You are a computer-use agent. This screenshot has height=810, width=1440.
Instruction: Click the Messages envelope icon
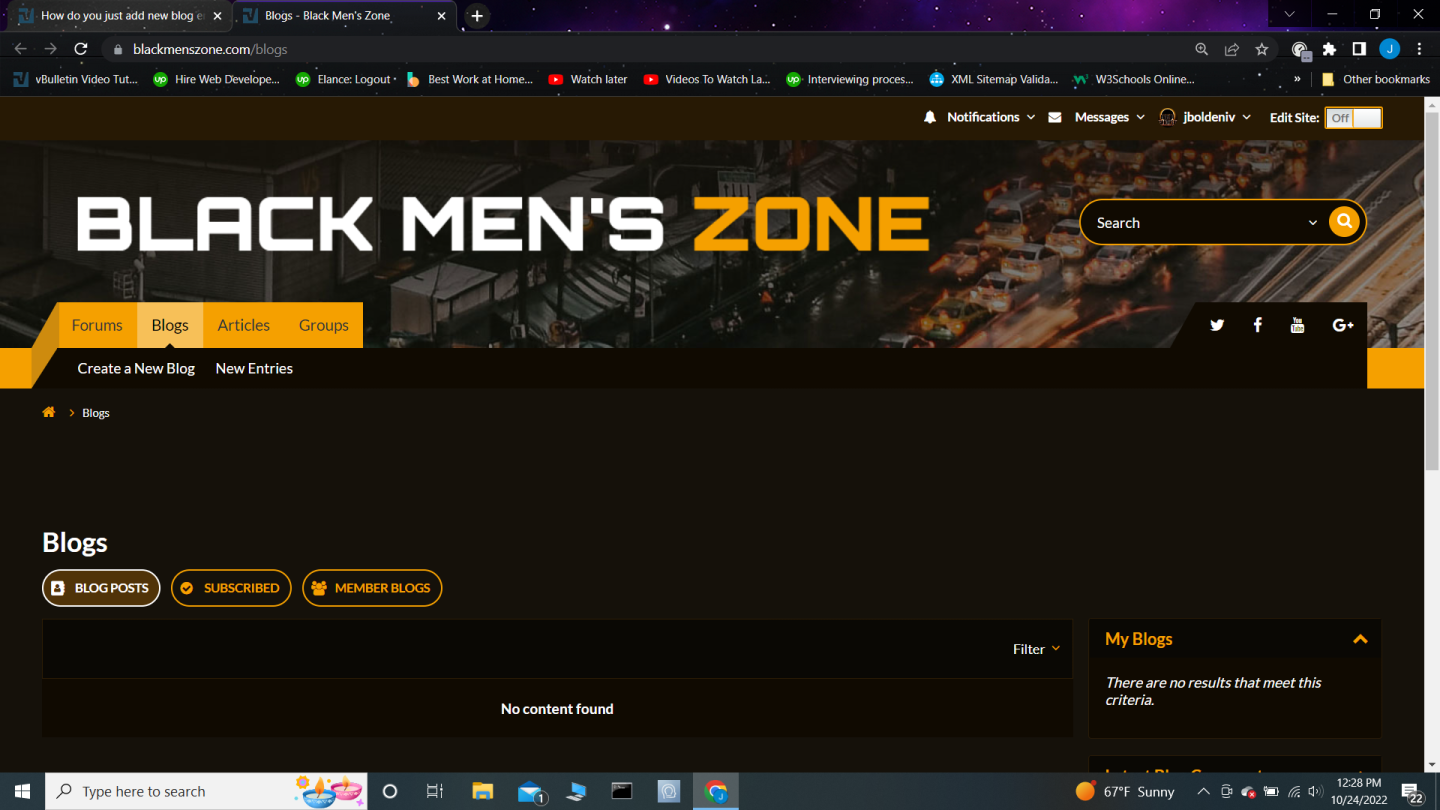coord(1055,117)
